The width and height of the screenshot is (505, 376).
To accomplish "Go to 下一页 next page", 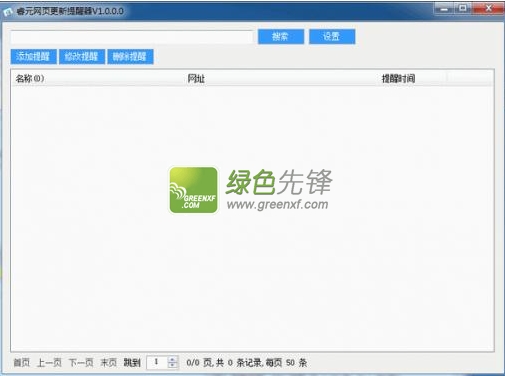I will [81, 362].
